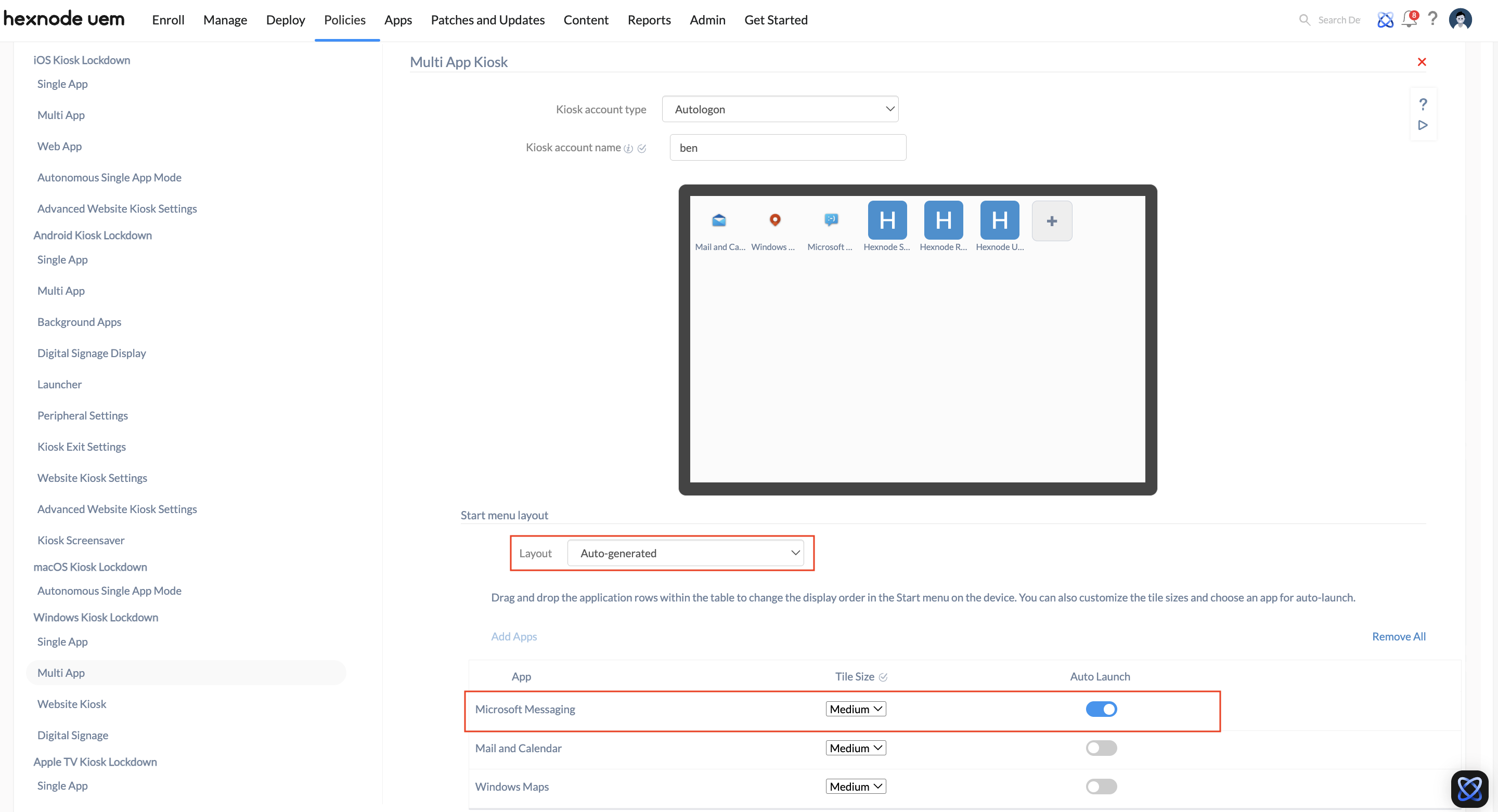
Task: Select the Microsoft Messaging app icon in preview
Action: (x=831, y=220)
